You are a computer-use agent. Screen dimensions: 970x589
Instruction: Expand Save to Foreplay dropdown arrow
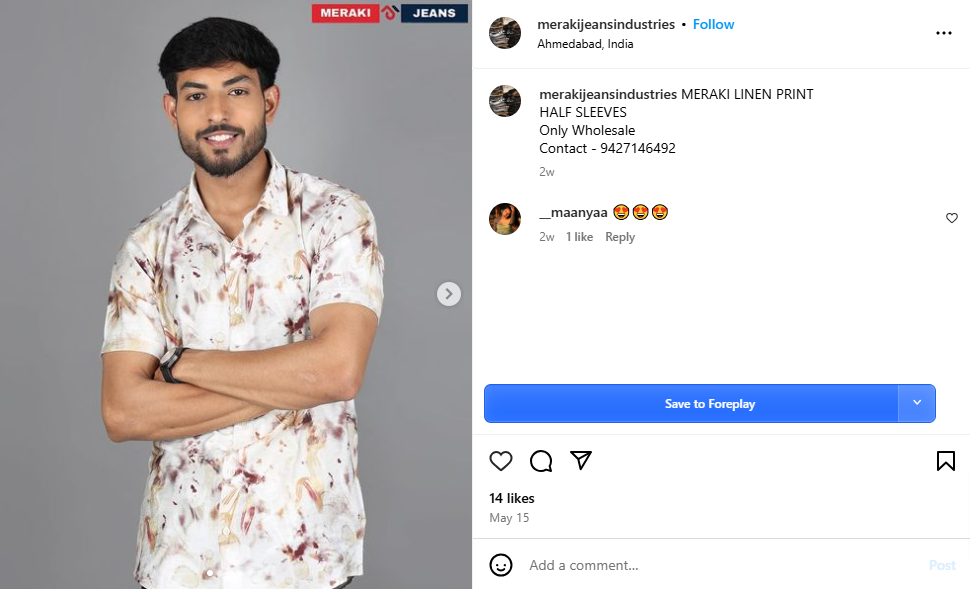(x=917, y=403)
